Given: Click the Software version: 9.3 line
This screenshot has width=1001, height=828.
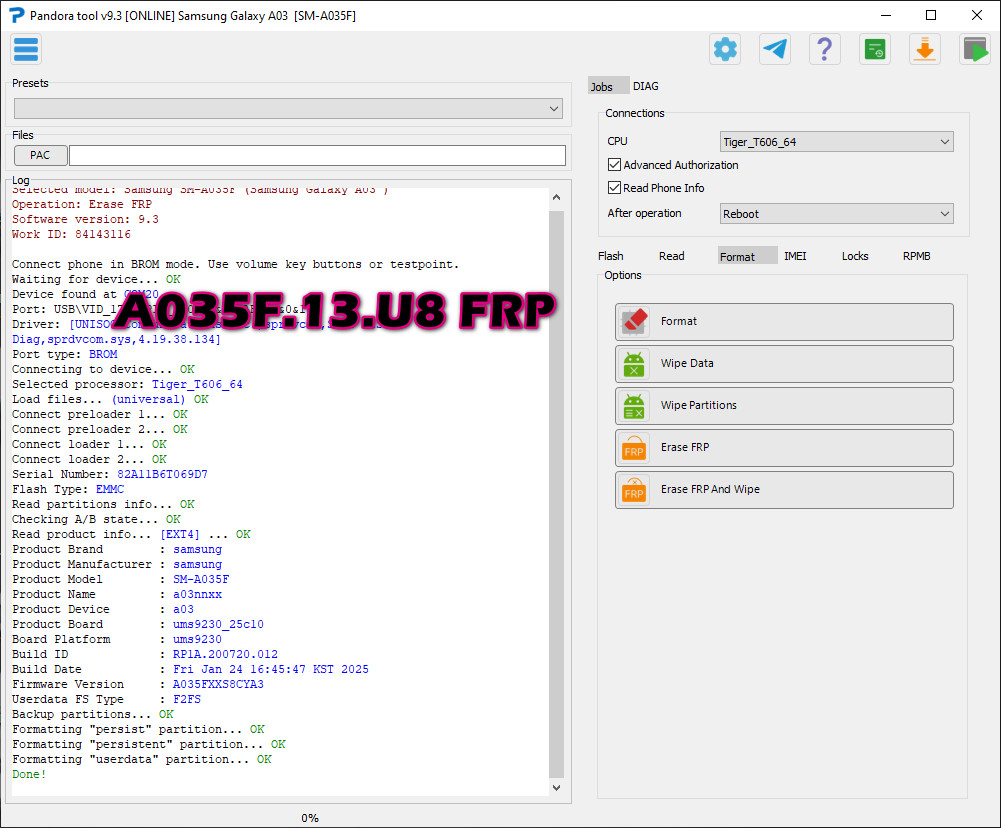Looking at the screenshot, I should tap(86, 220).
